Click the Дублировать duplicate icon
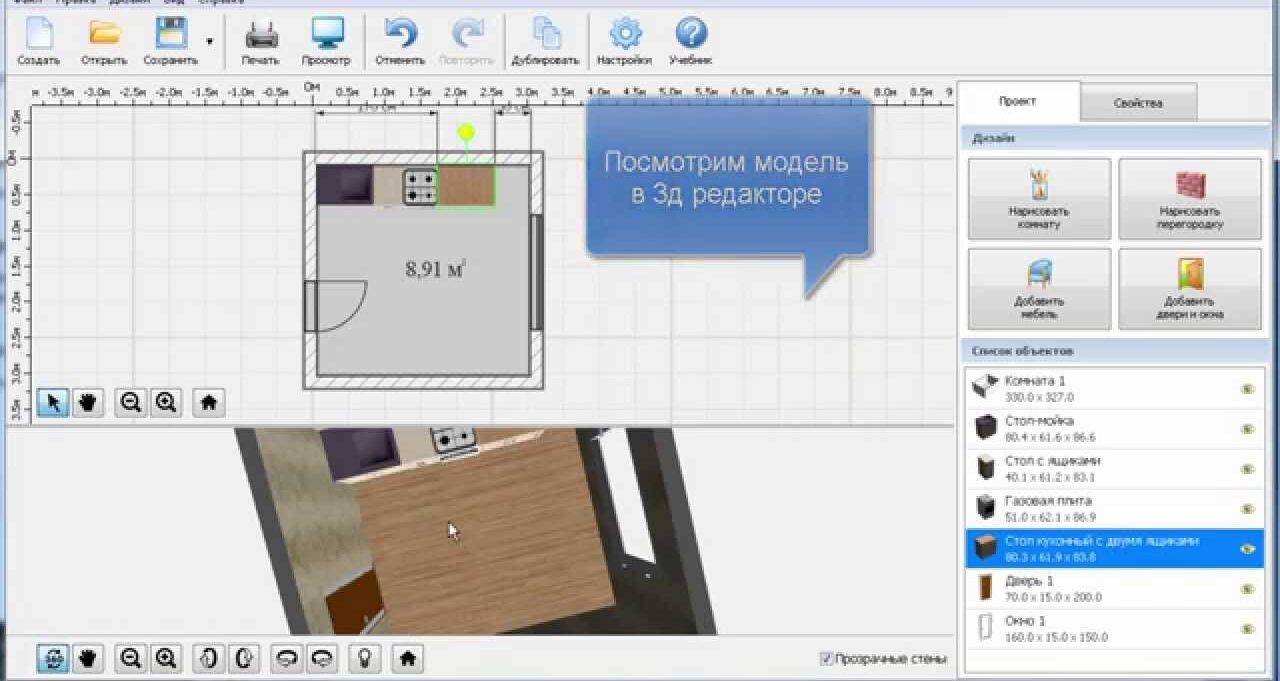The height and width of the screenshot is (681, 1280). coord(546,35)
